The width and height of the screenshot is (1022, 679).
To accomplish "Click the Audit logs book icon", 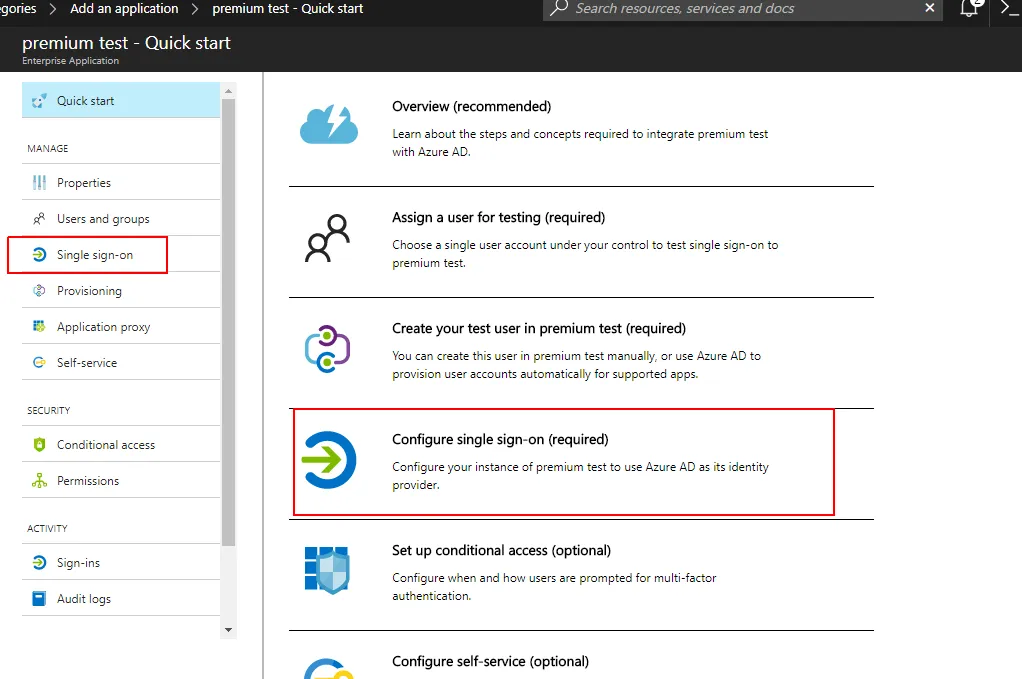I will (x=39, y=598).
